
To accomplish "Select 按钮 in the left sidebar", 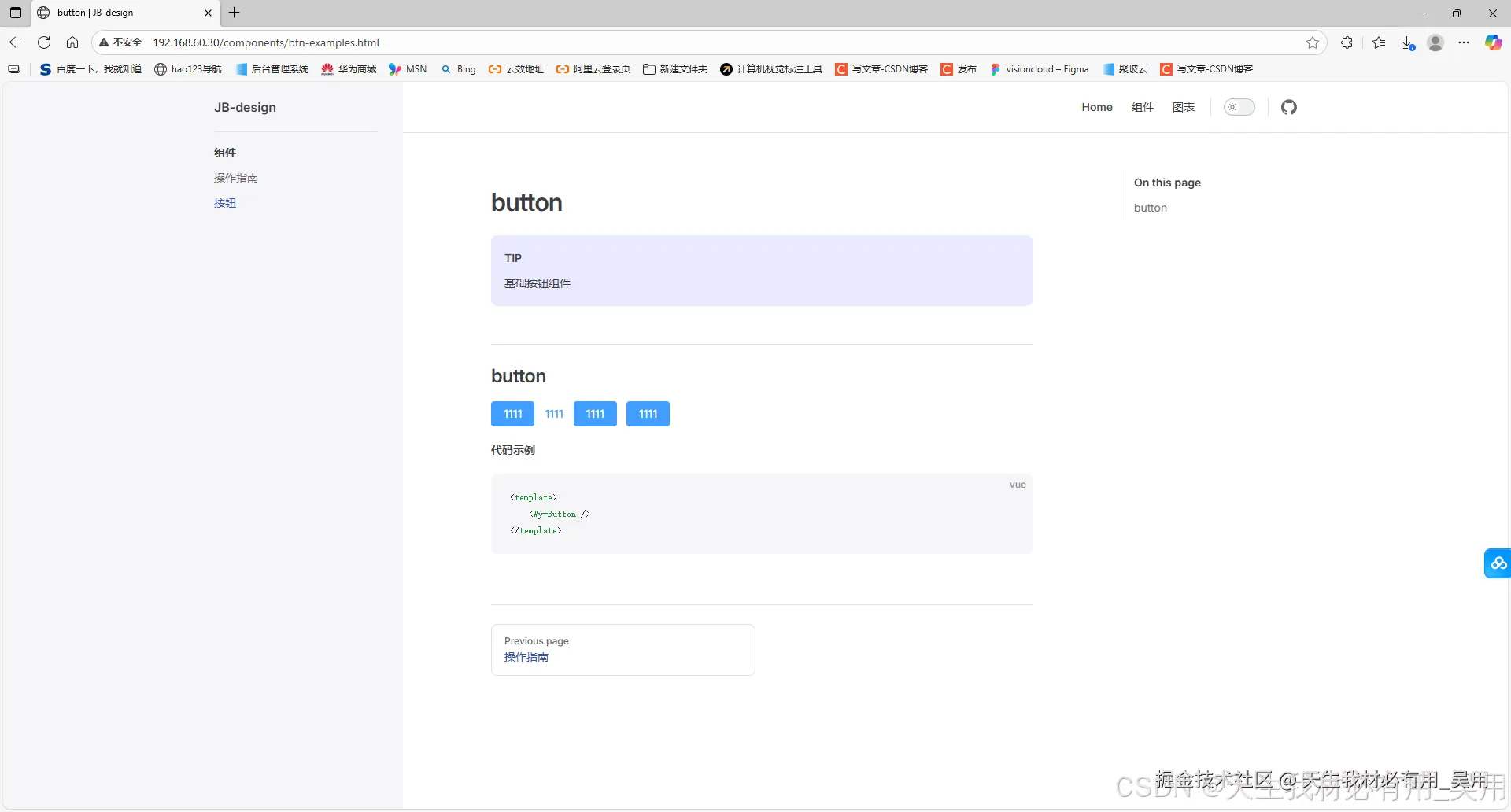I will click(x=225, y=203).
